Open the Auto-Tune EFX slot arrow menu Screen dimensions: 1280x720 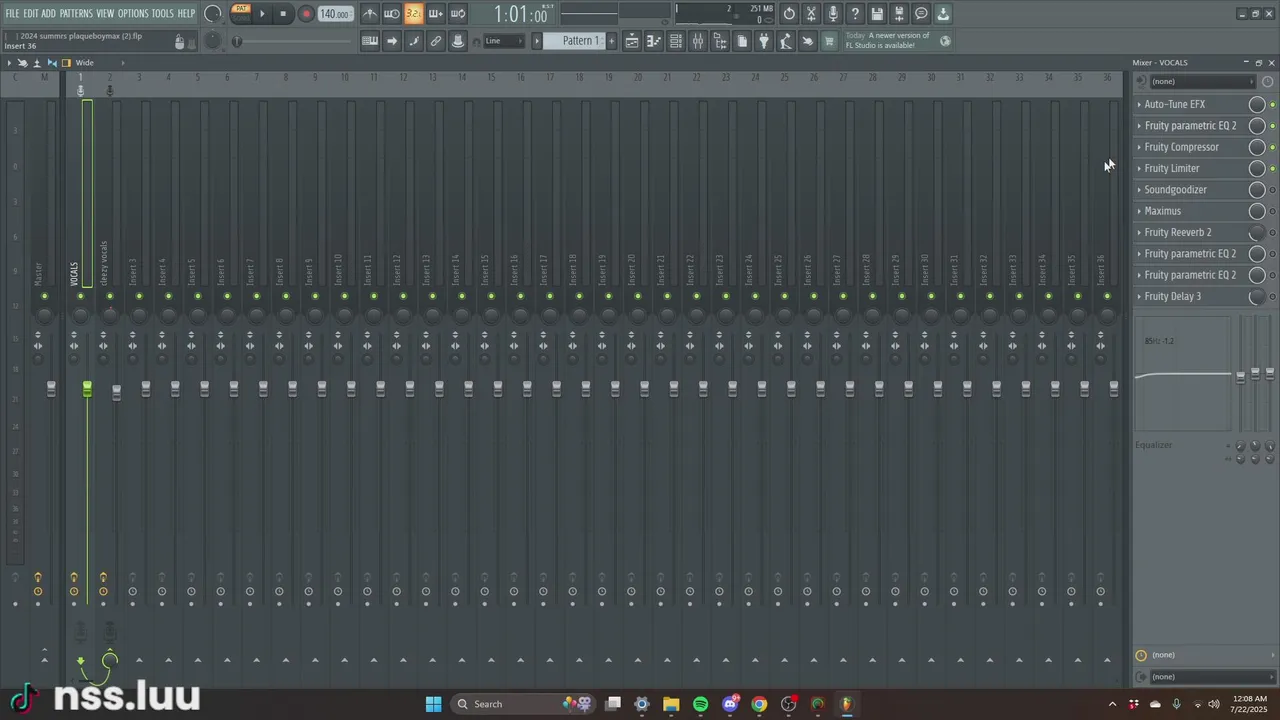(1139, 104)
